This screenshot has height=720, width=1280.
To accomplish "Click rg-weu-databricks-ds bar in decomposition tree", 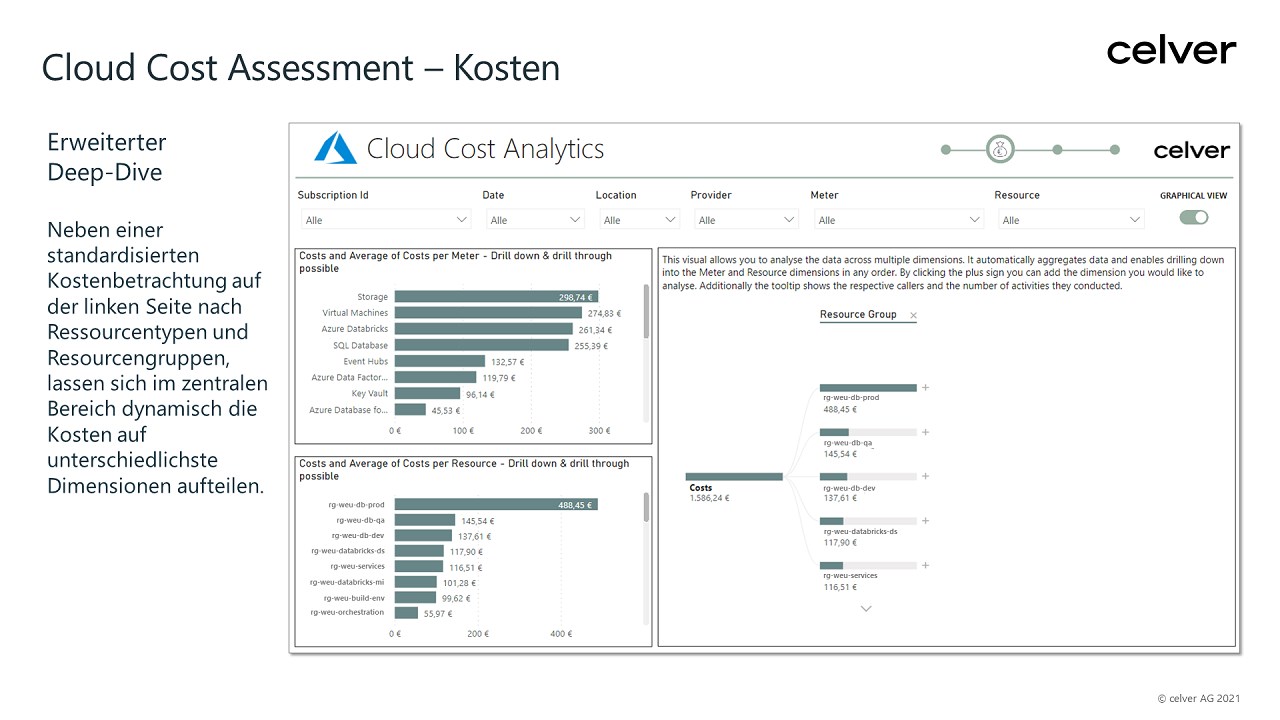I will (868, 521).
